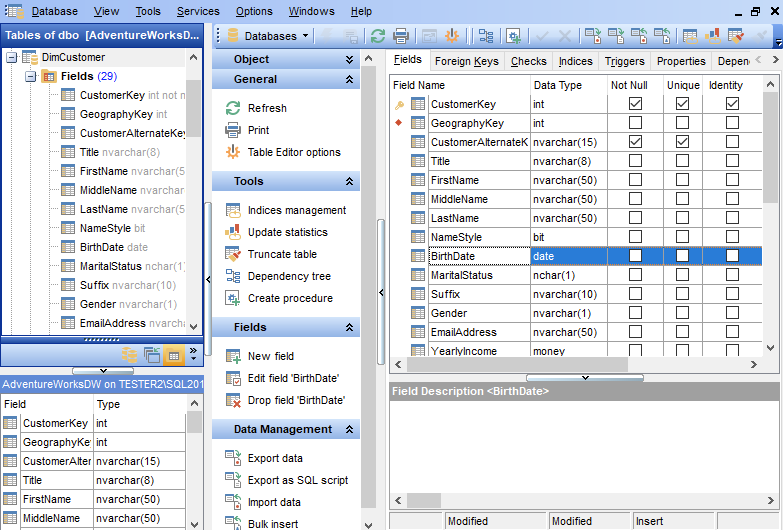Screen dimensions: 783x530
Task: Click the Truncate table toolbar icon
Action: point(736,36)
